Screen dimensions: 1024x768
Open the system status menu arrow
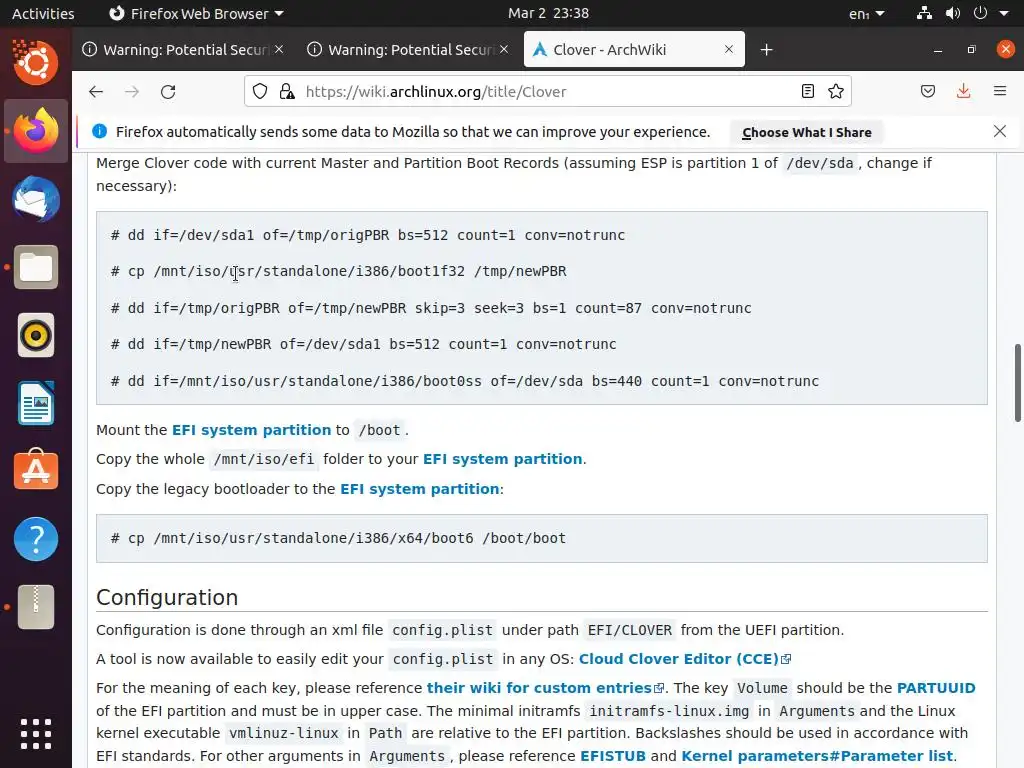[x=1003, y=13]
